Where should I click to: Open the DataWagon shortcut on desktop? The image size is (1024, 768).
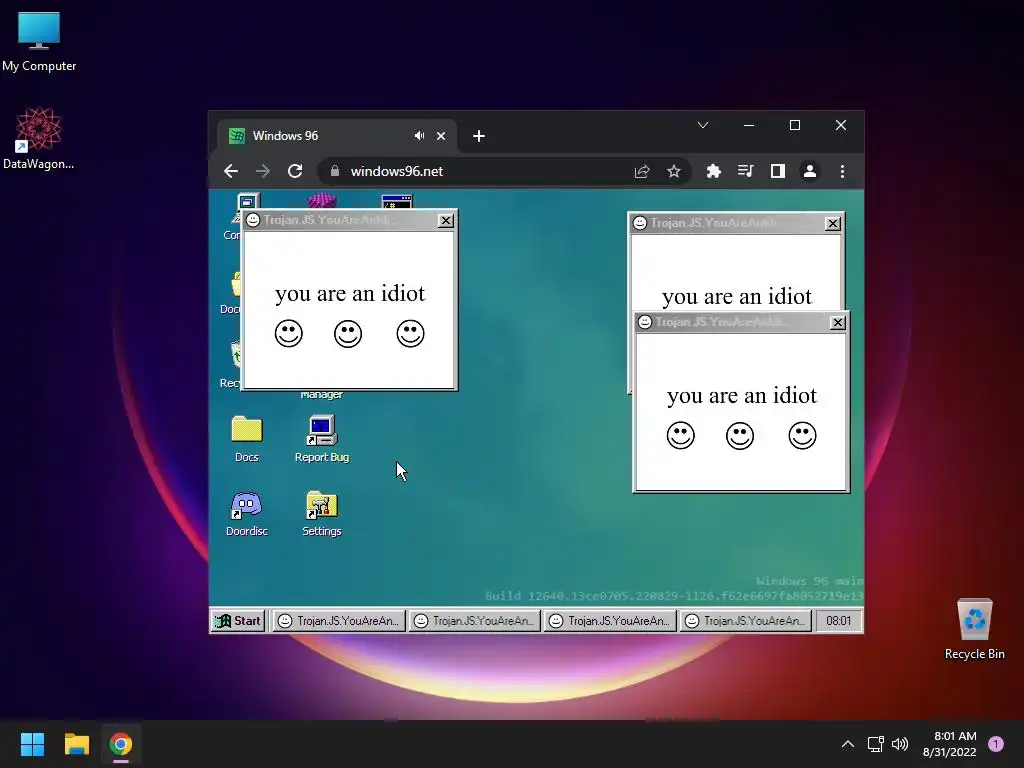[x=39, y=138]
